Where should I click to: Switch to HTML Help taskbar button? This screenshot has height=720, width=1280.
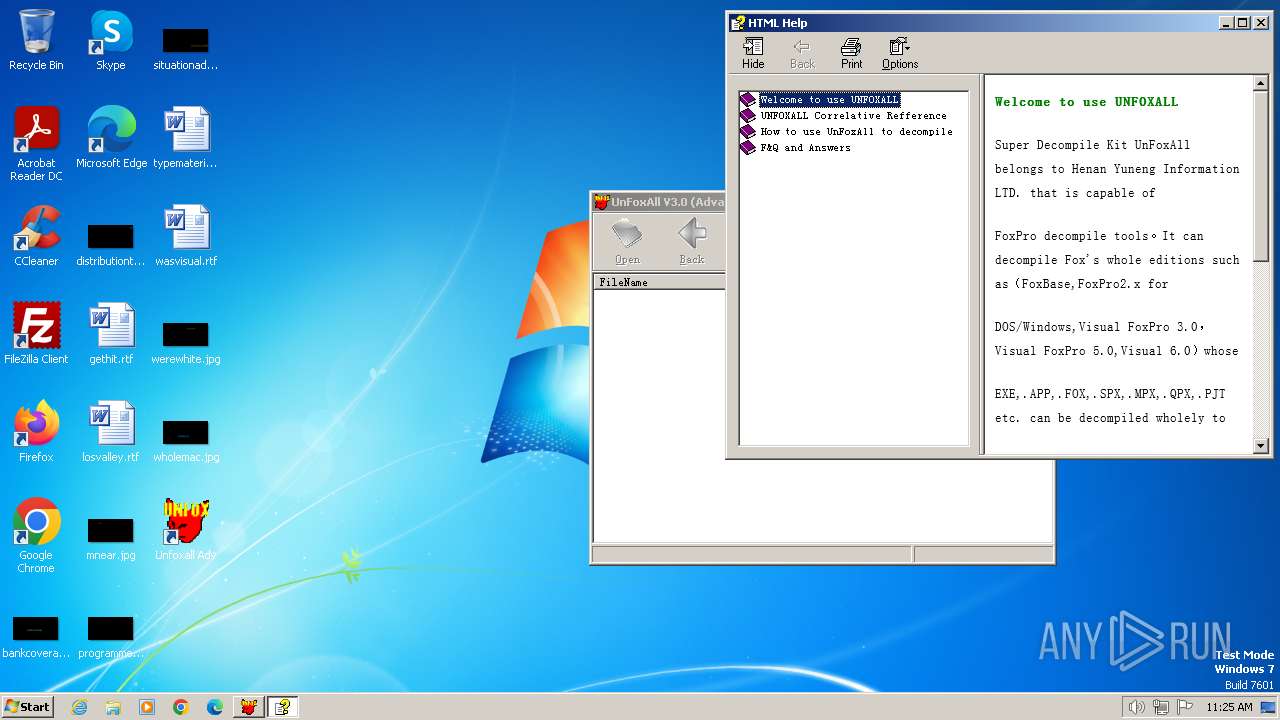[283, 707]
